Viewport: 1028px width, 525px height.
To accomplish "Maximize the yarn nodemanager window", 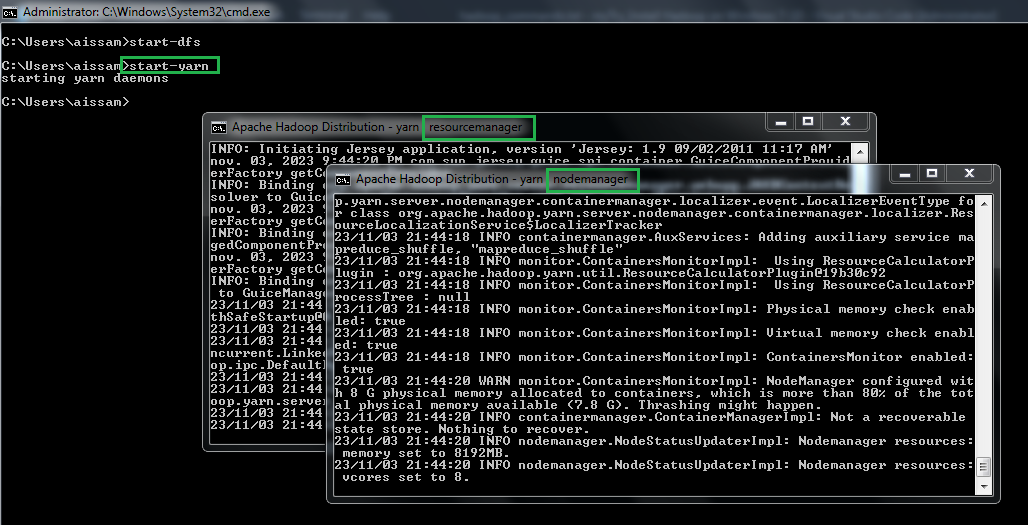I will 932,174.
